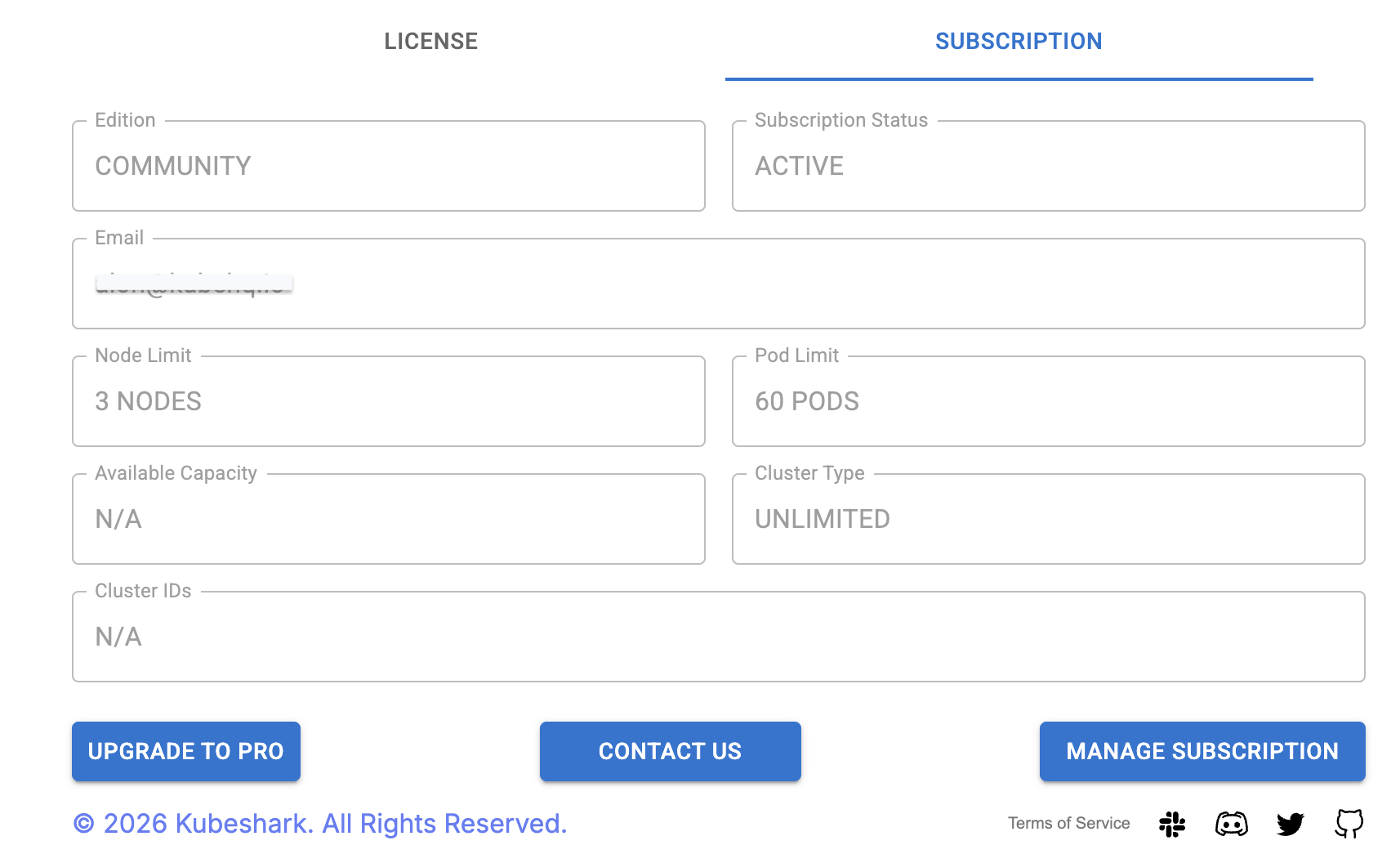
Task: Select the Pod Limit field
Action: click(x=1048, y=401)
